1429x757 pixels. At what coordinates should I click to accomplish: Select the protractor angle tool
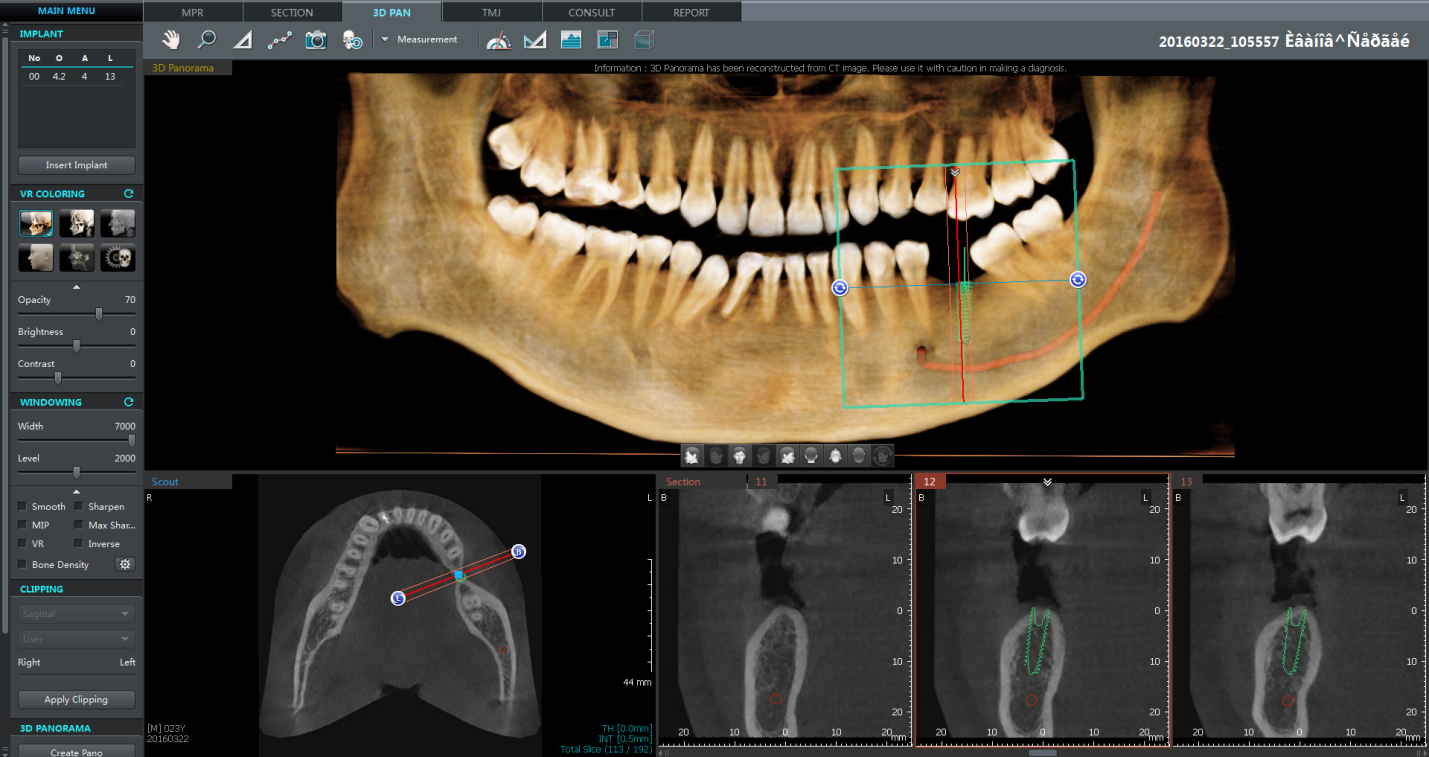point(498,40)
